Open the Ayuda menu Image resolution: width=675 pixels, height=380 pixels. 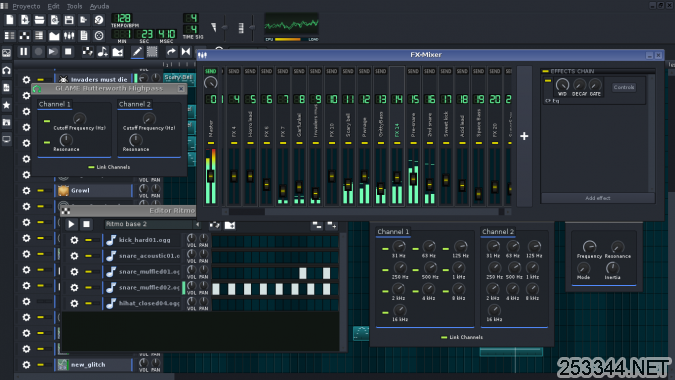pyautogui.click(x=99, y=6)
